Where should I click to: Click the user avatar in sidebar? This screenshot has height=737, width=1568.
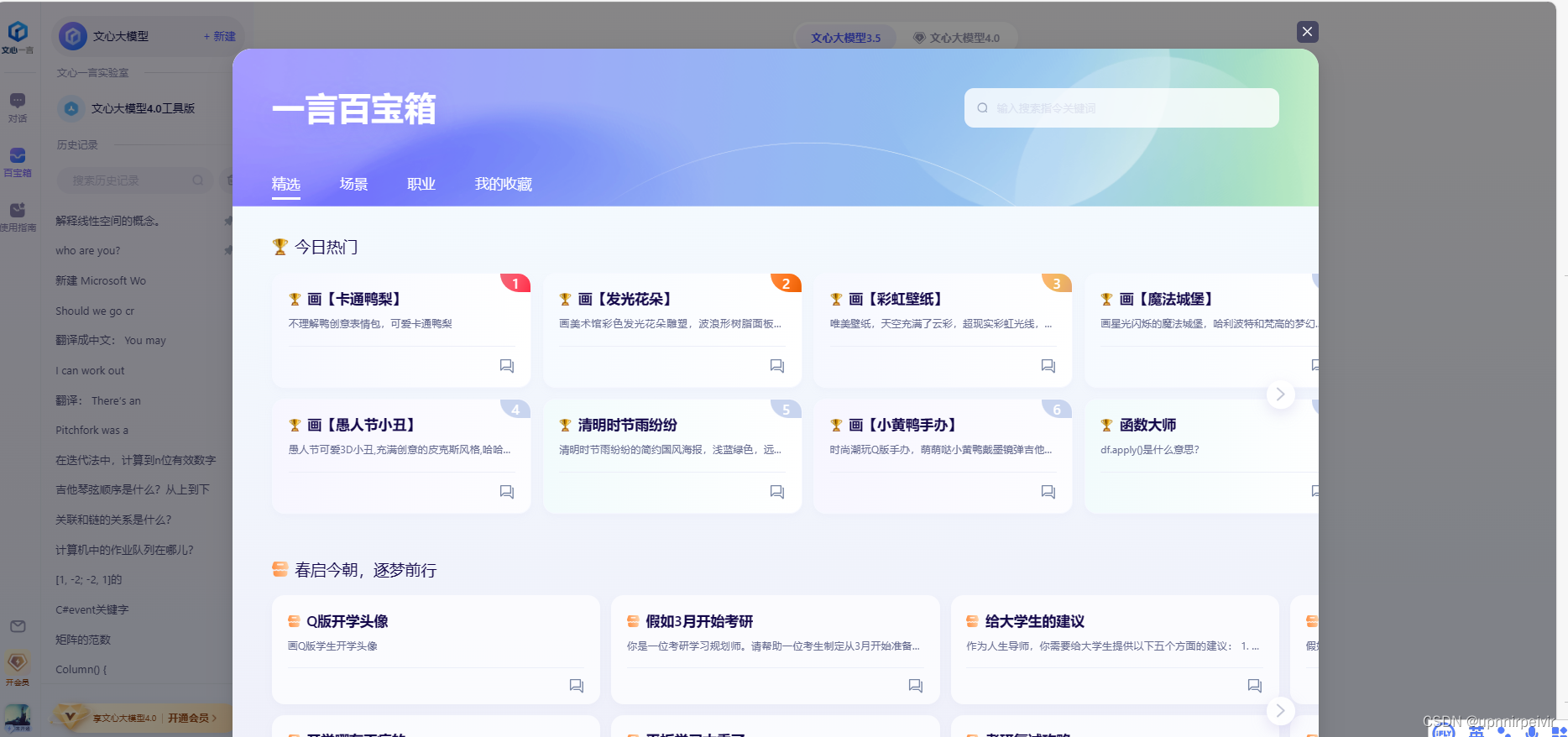(18, 718)
